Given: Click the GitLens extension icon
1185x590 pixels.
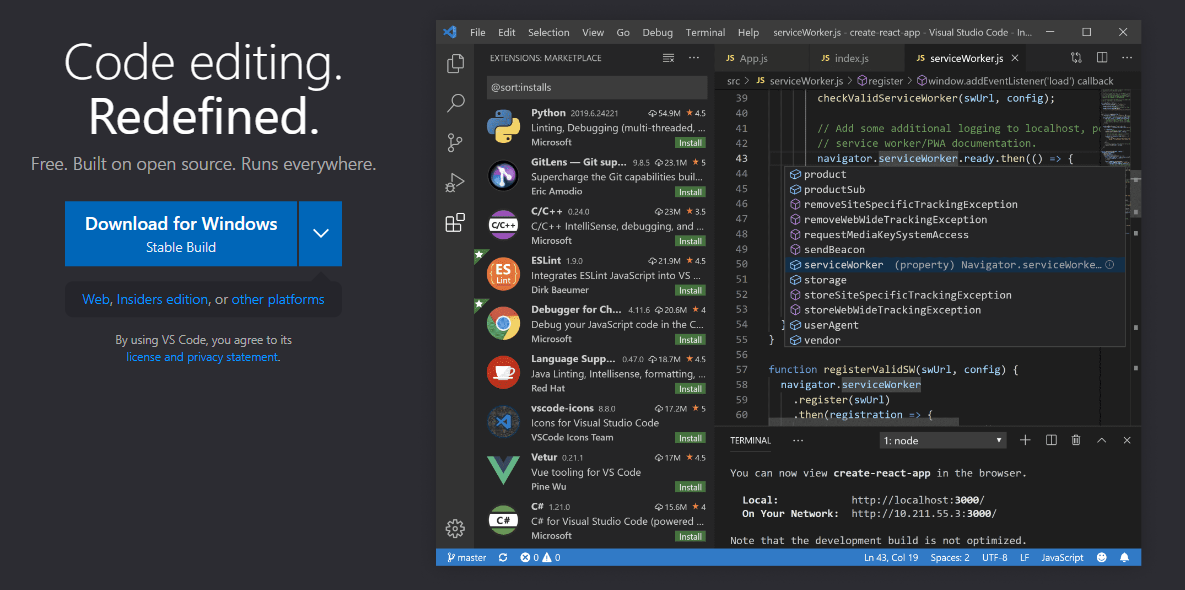Looking at the screenshot, I should coord(503,175).
